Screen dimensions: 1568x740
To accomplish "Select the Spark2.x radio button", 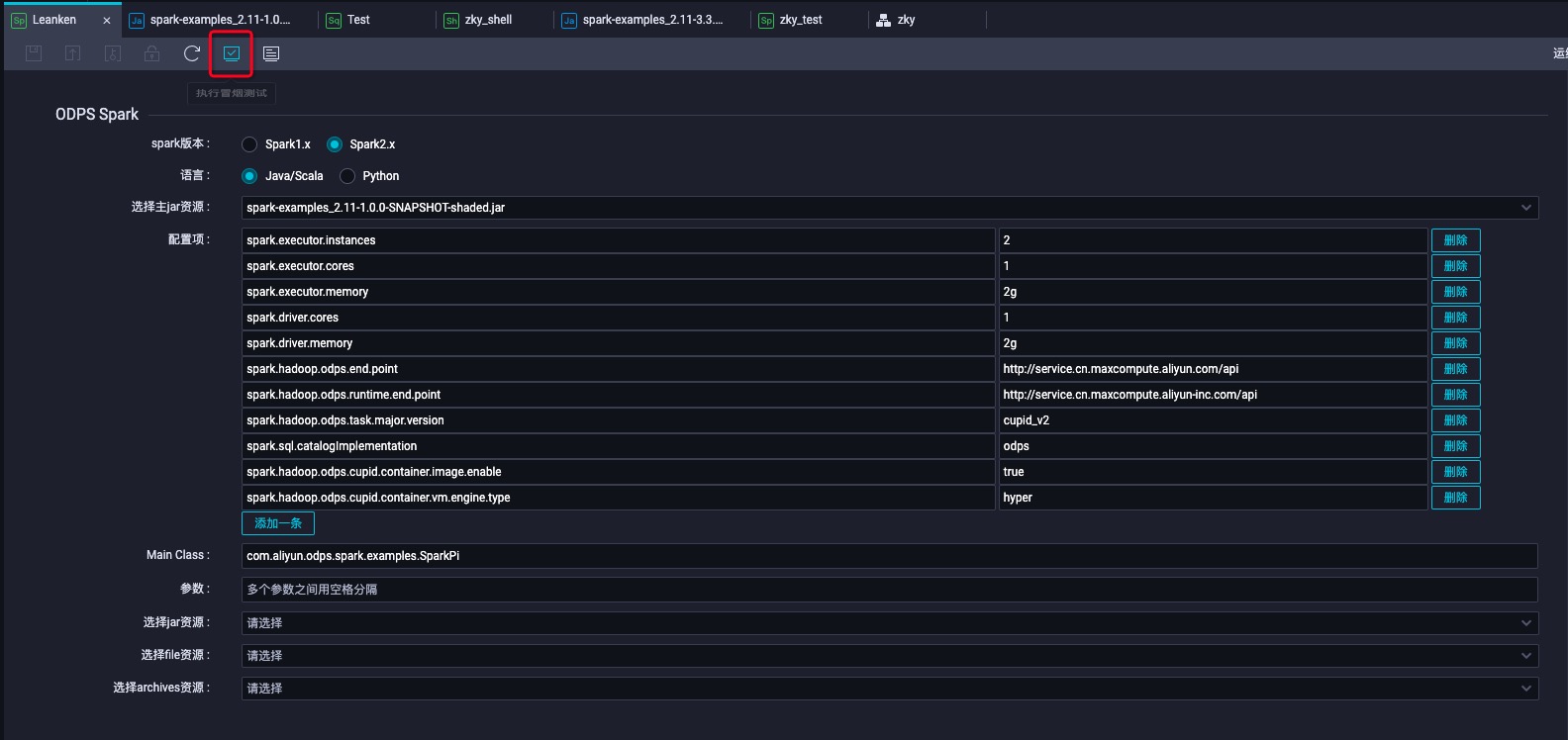I will tap(335, 144).
